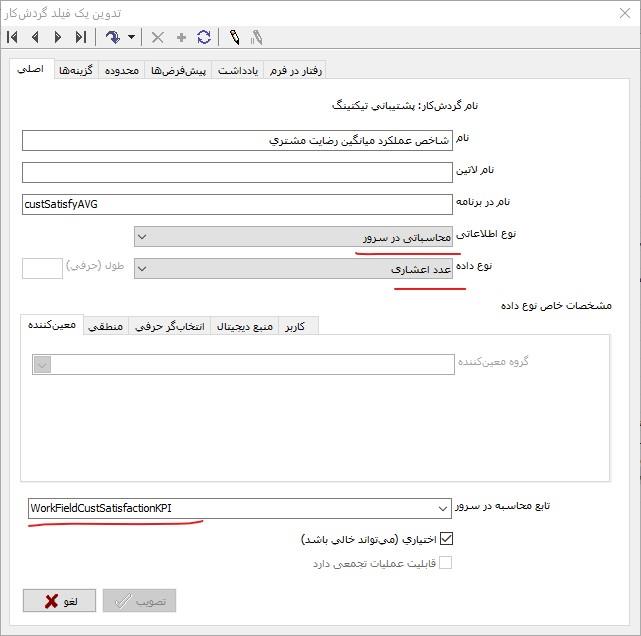Click the X delete icon in toolbar
This screenshot has width=641, height=636.
click(x=157, y=38)
